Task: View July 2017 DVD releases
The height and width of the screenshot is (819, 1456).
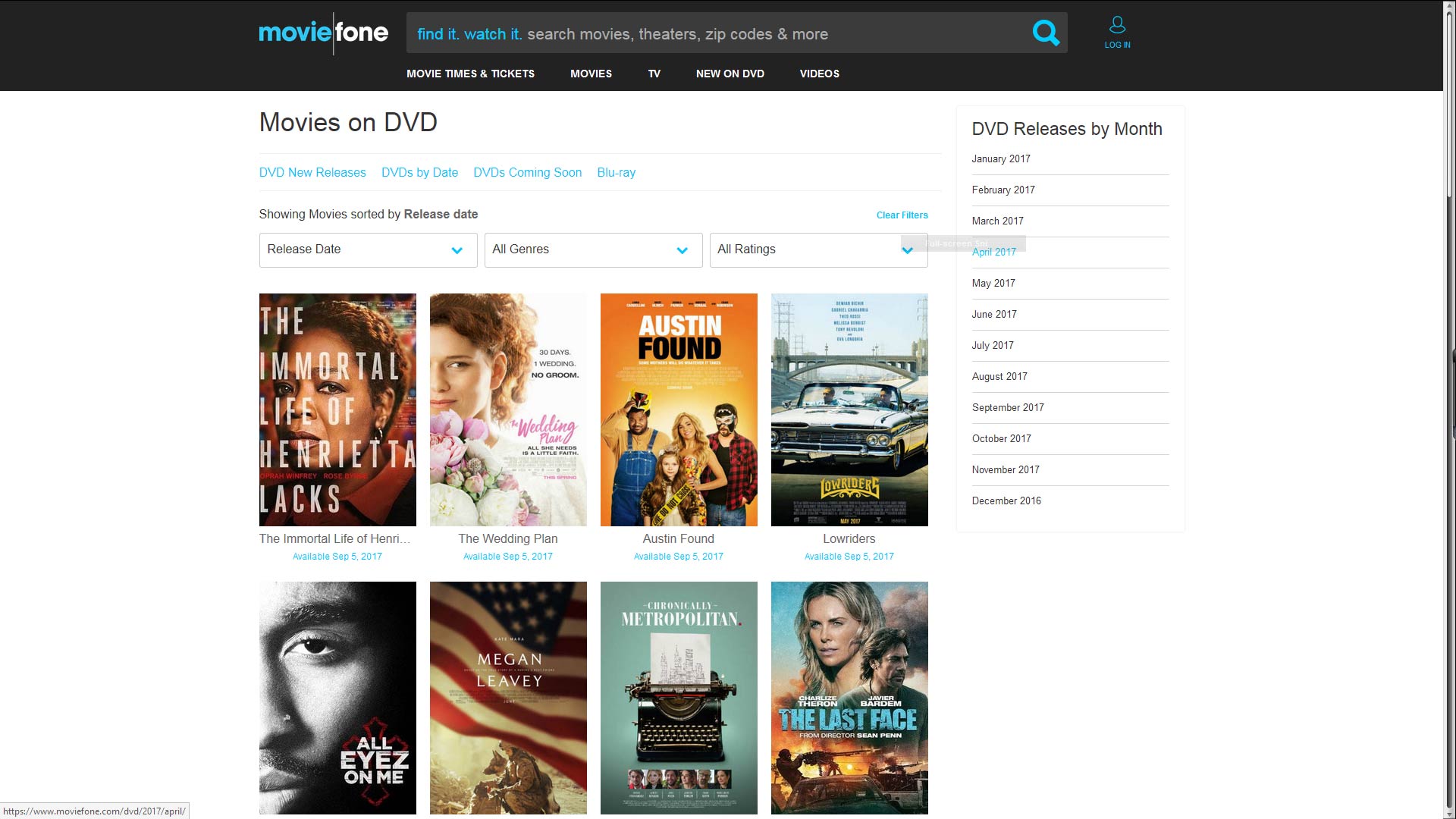Action: point(993,345)
